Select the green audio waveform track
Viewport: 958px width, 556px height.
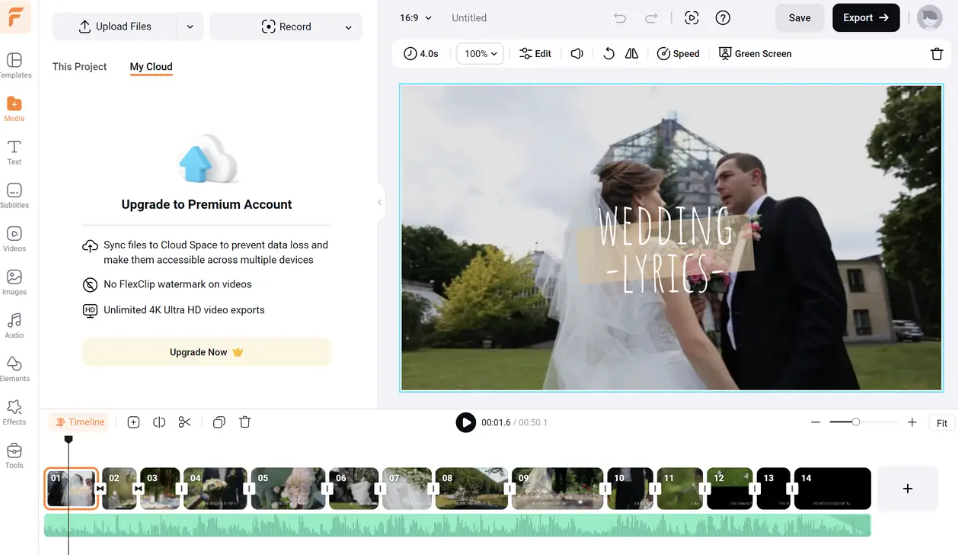[457, 525]
